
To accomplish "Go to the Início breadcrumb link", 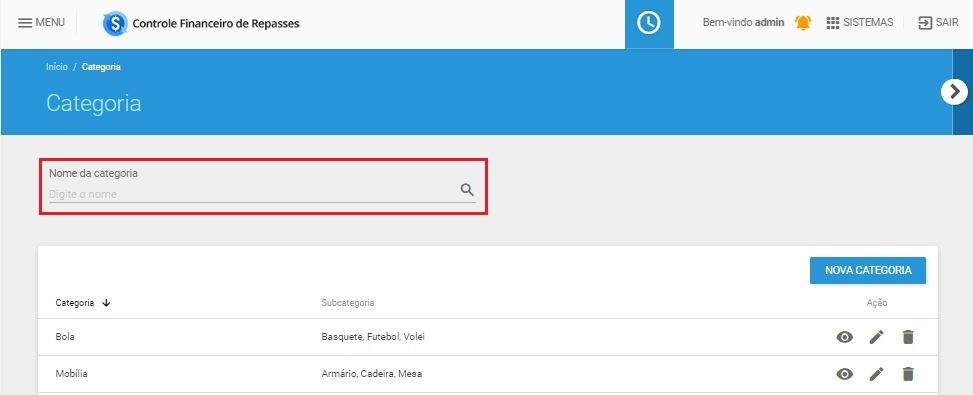I will 56,66.
